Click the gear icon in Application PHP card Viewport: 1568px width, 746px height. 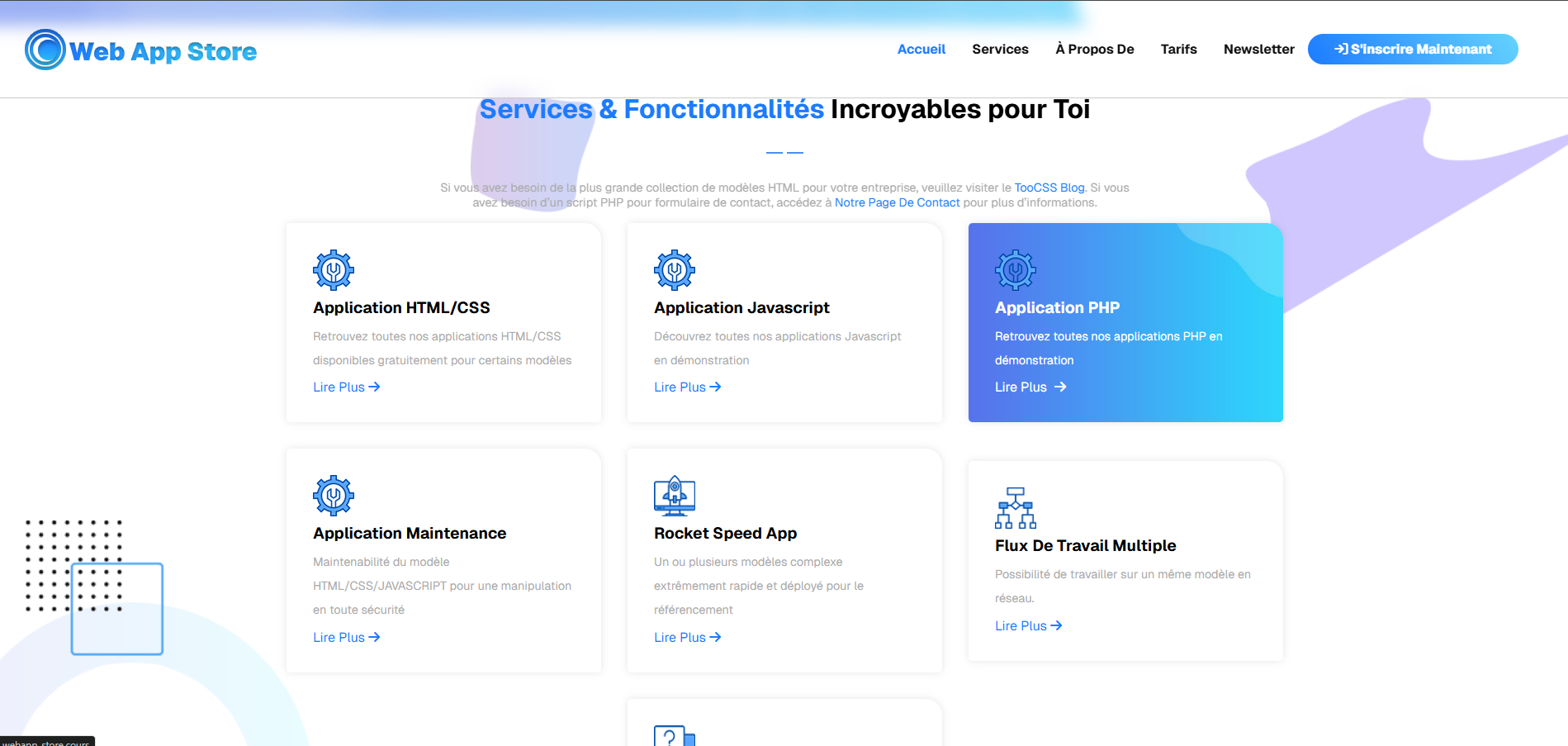(x=1016, y=270)
